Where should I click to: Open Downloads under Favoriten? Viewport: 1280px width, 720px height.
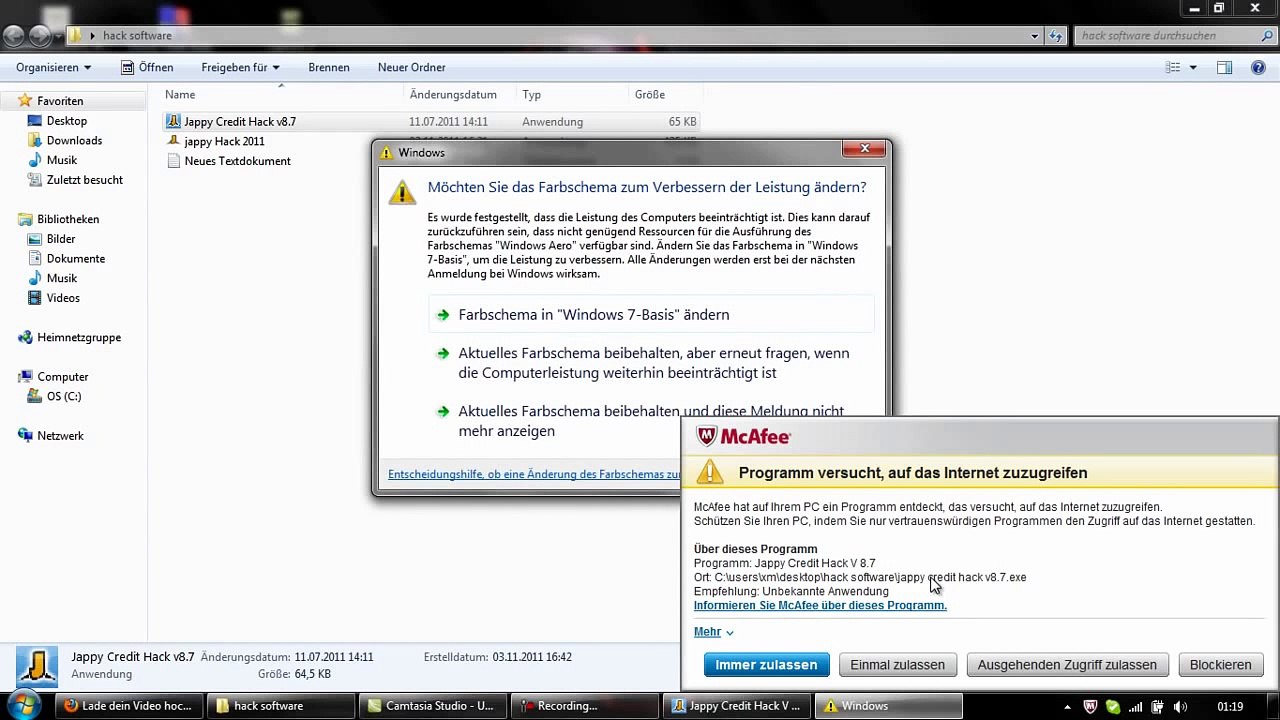pyautogui.click(x=74, y=141)
